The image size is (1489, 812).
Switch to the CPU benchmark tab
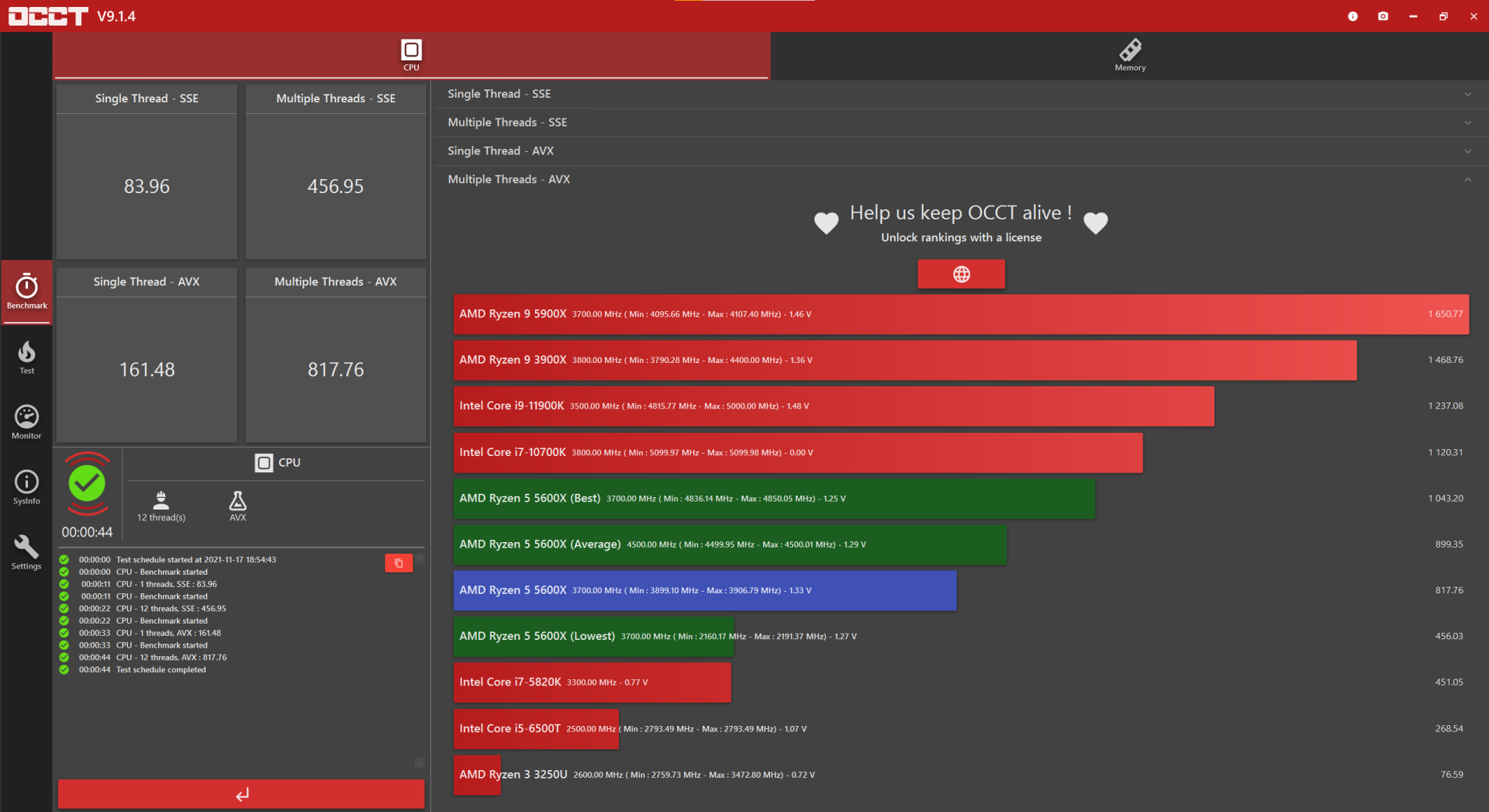click(411, 55)
